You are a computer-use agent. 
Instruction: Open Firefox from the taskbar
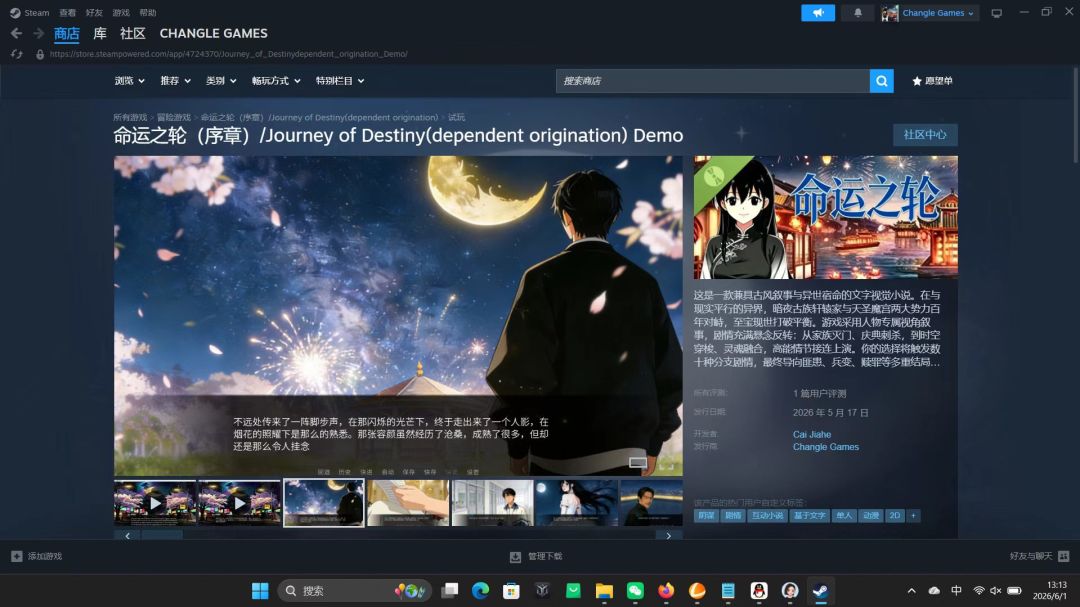(x=666, y=590)
